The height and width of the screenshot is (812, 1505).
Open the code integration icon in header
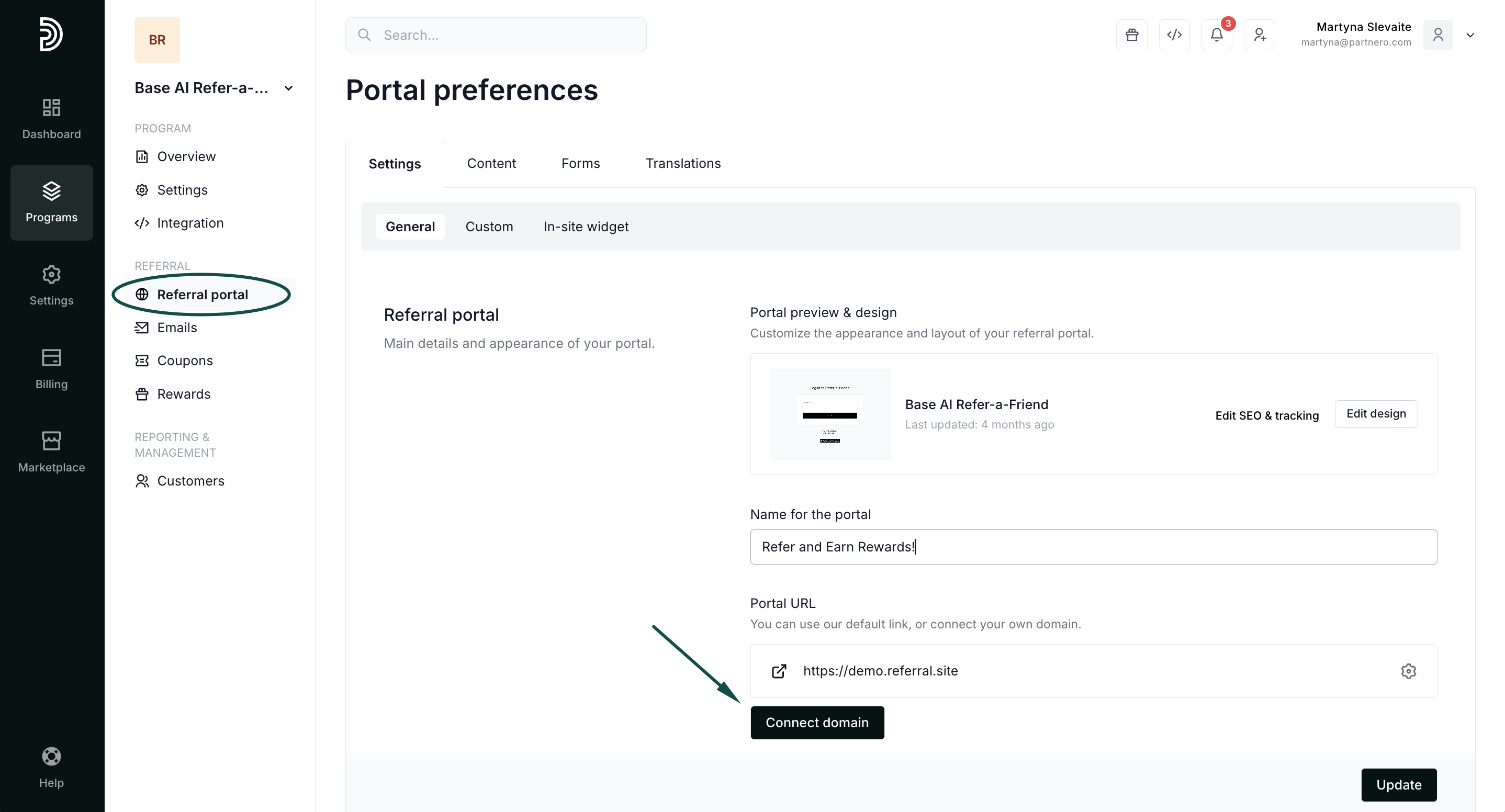(x=1174, y=35)
